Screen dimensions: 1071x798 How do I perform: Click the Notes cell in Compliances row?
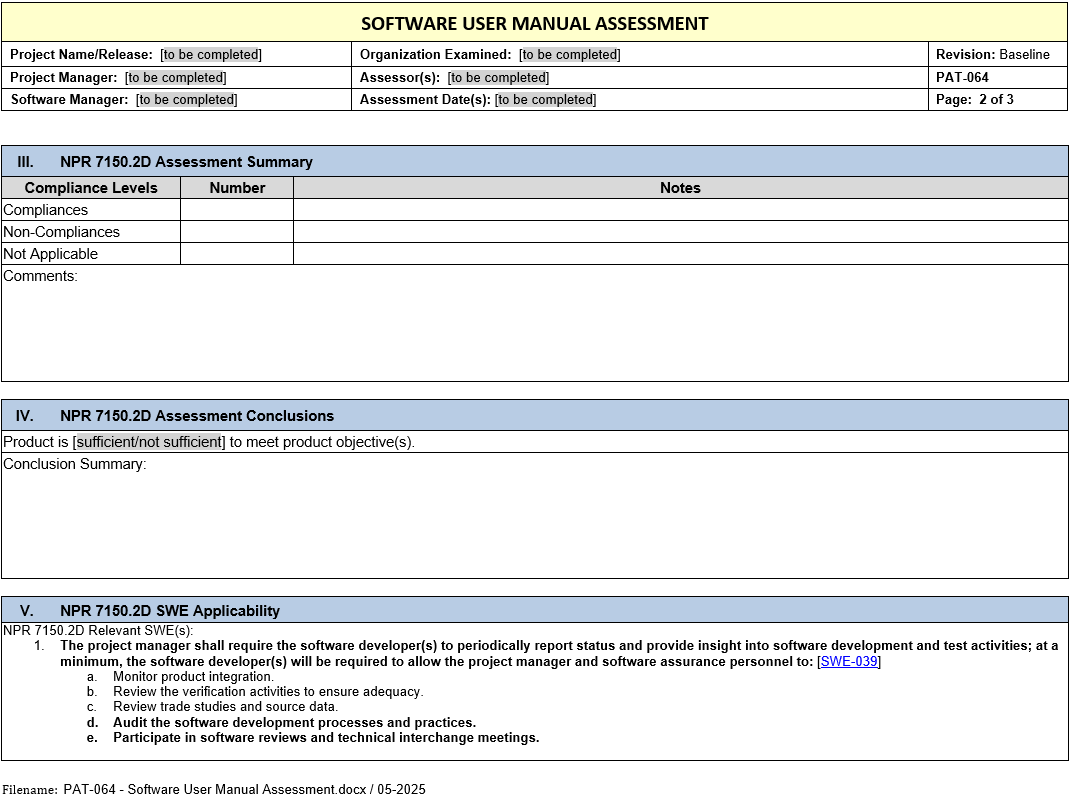coord(680,210)
